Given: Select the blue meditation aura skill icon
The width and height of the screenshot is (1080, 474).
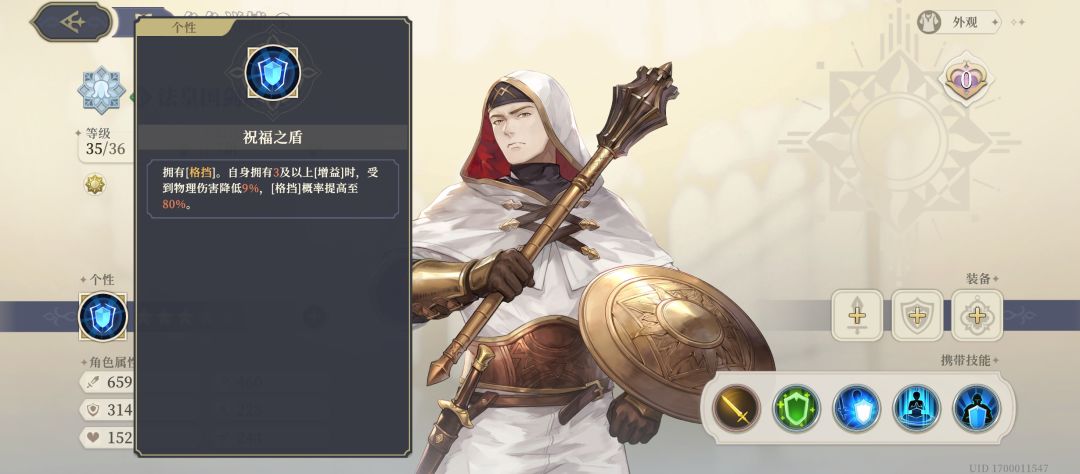Looking at the screenshot, I should pos(917,409).
